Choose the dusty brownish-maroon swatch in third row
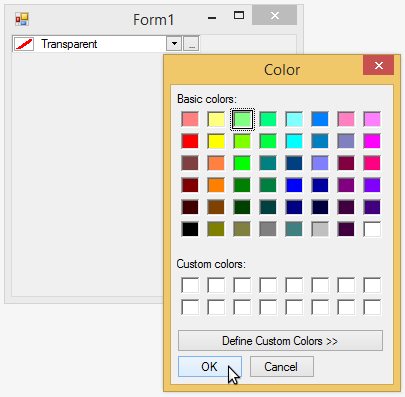 [x=190, y=163]
